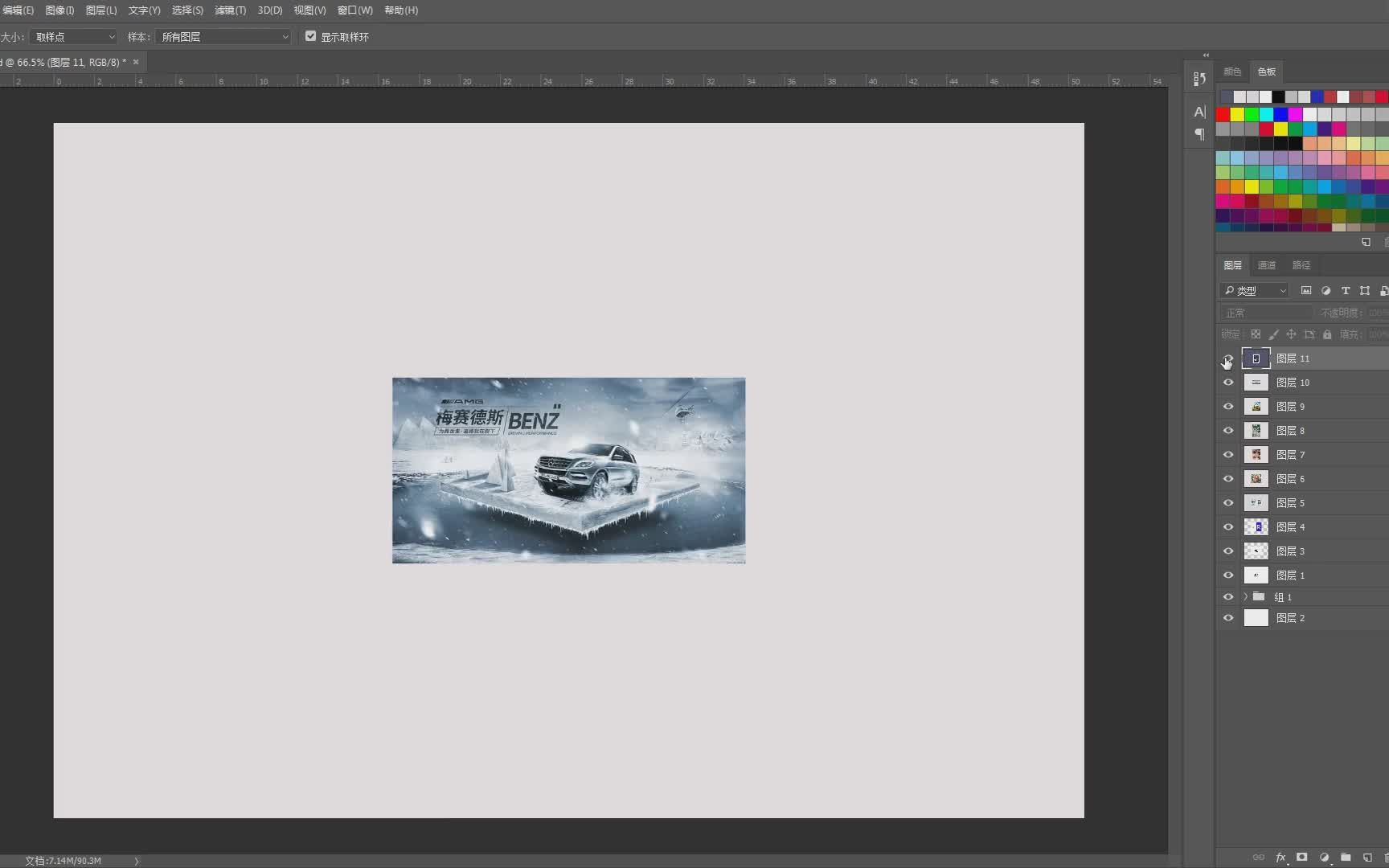Open the fx layer style menu

tap(1281, 858)
